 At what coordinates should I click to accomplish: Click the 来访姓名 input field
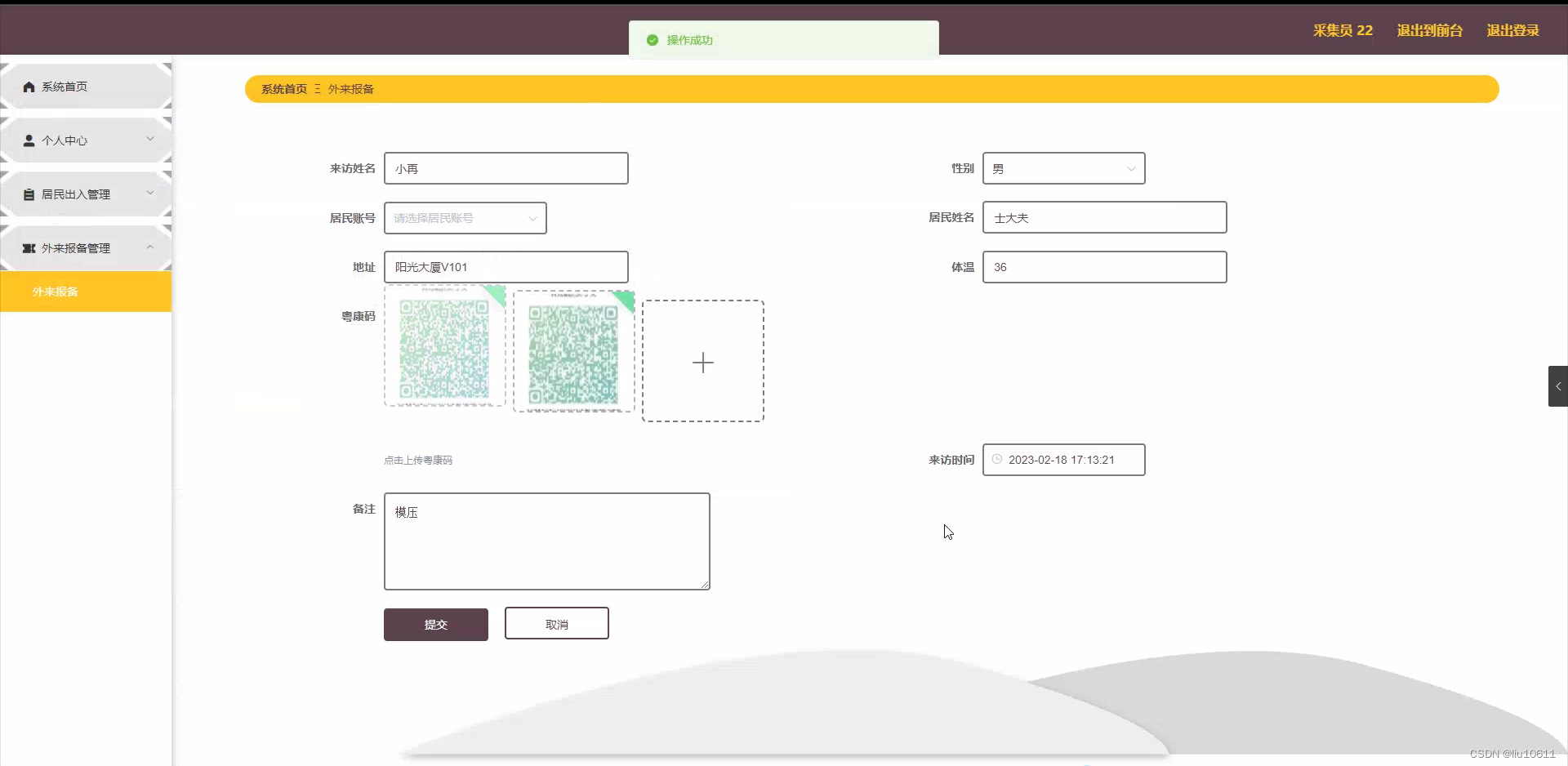[x=506, y=168]
